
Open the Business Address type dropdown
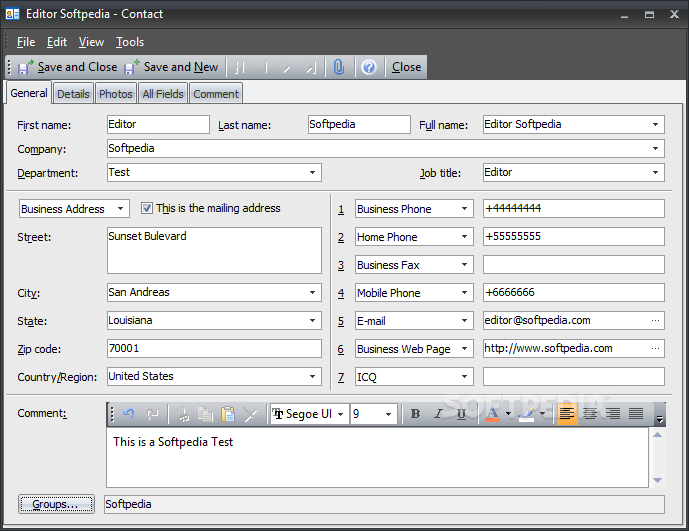coord(120,208)
